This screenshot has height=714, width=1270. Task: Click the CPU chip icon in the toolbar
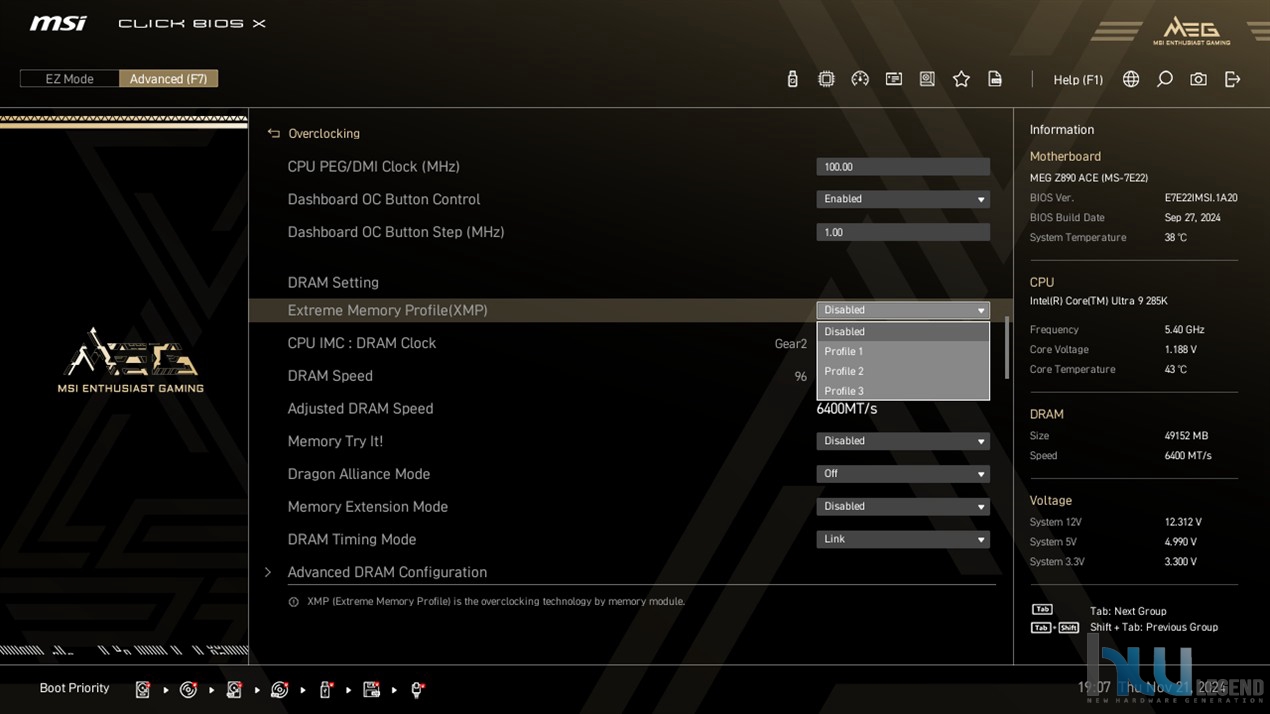826,79
